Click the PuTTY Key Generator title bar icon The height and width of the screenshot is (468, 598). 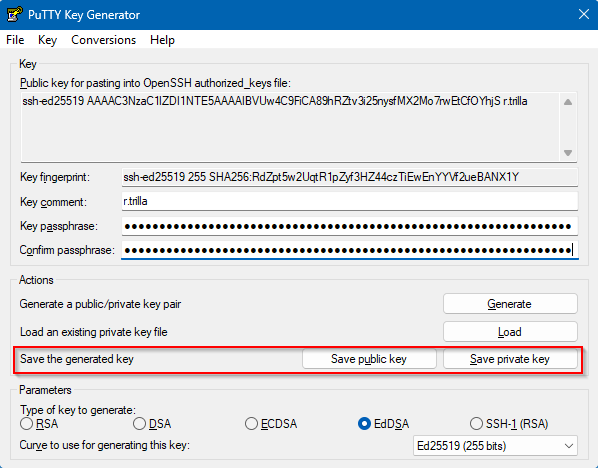pos(14,15)
